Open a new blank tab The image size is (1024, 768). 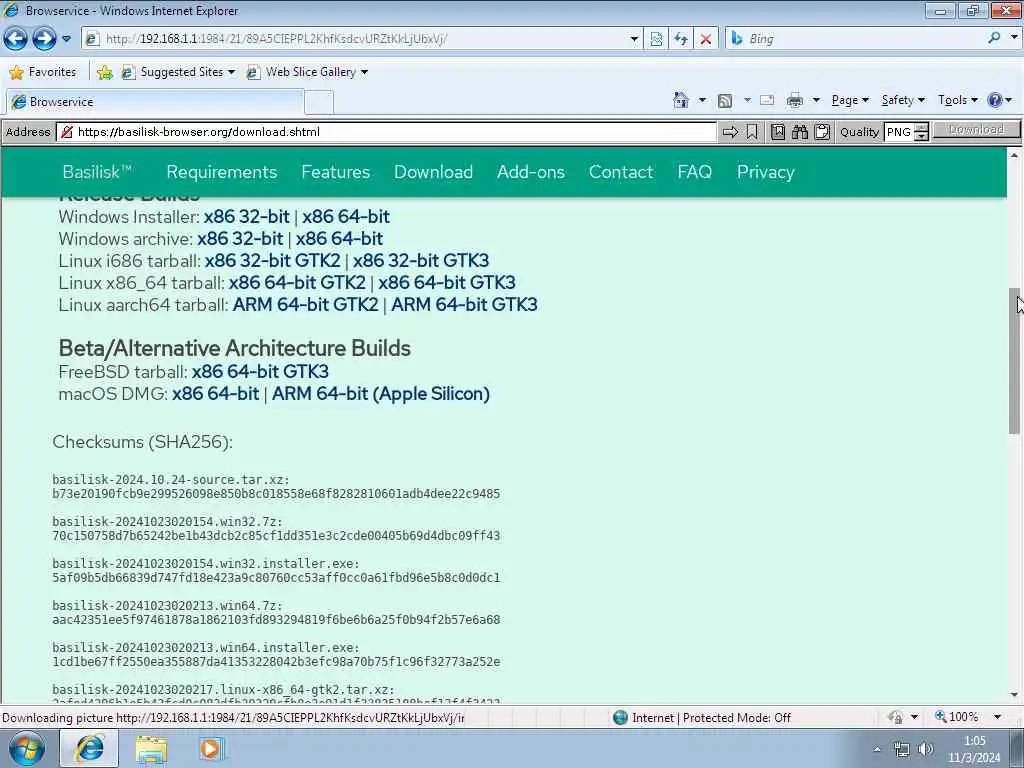pos(319,103)
